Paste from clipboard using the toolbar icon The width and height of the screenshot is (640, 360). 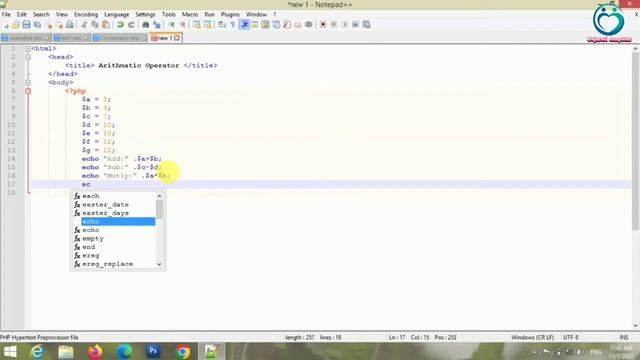[x=106, y=24]
